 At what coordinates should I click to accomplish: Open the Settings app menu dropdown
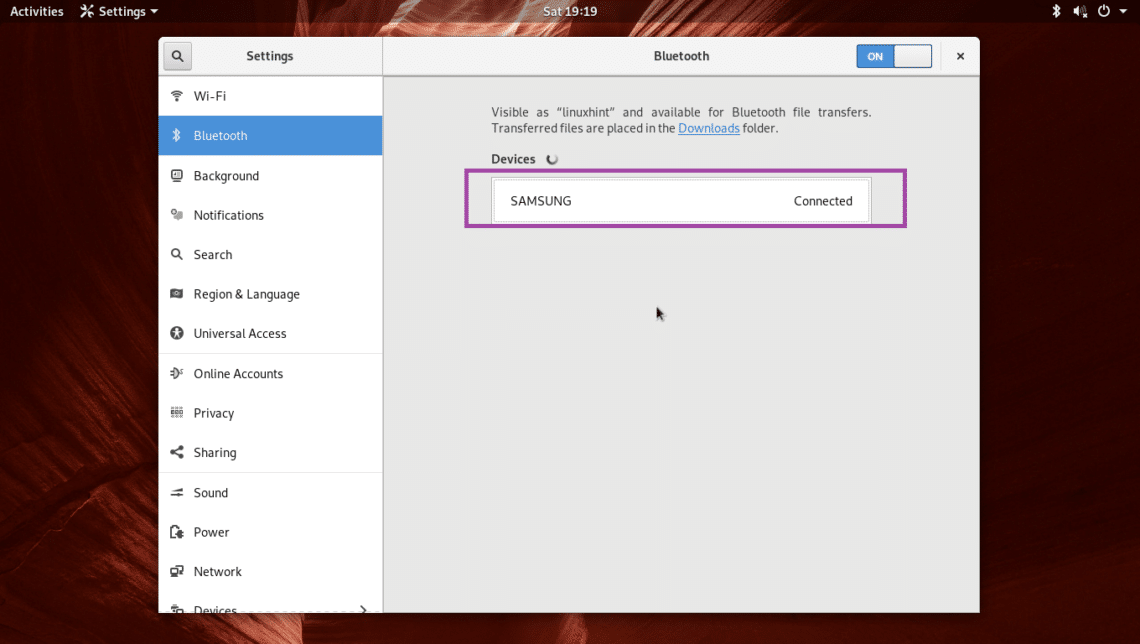(x=119, y=11)
